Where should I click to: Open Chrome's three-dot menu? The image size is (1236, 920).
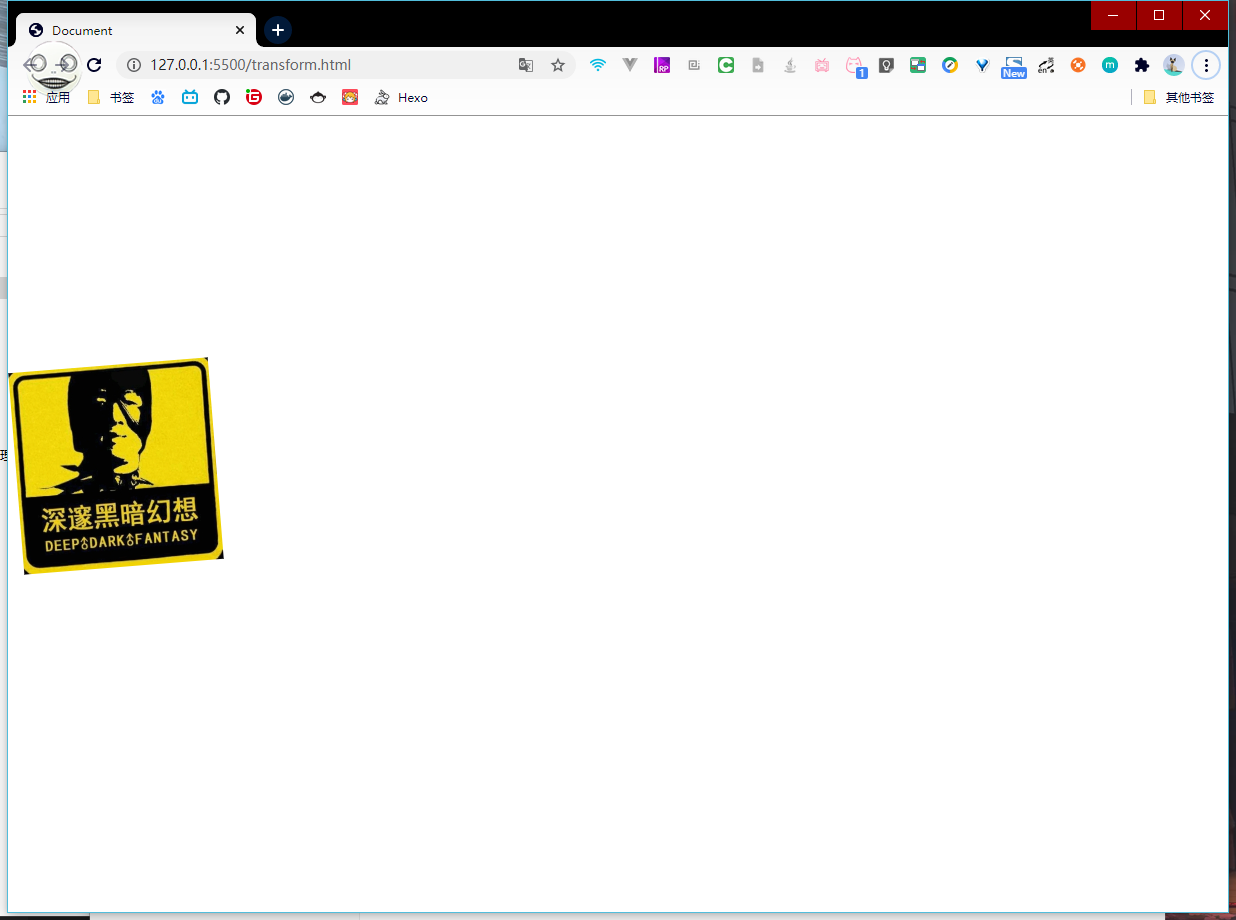click(1206, 65)
